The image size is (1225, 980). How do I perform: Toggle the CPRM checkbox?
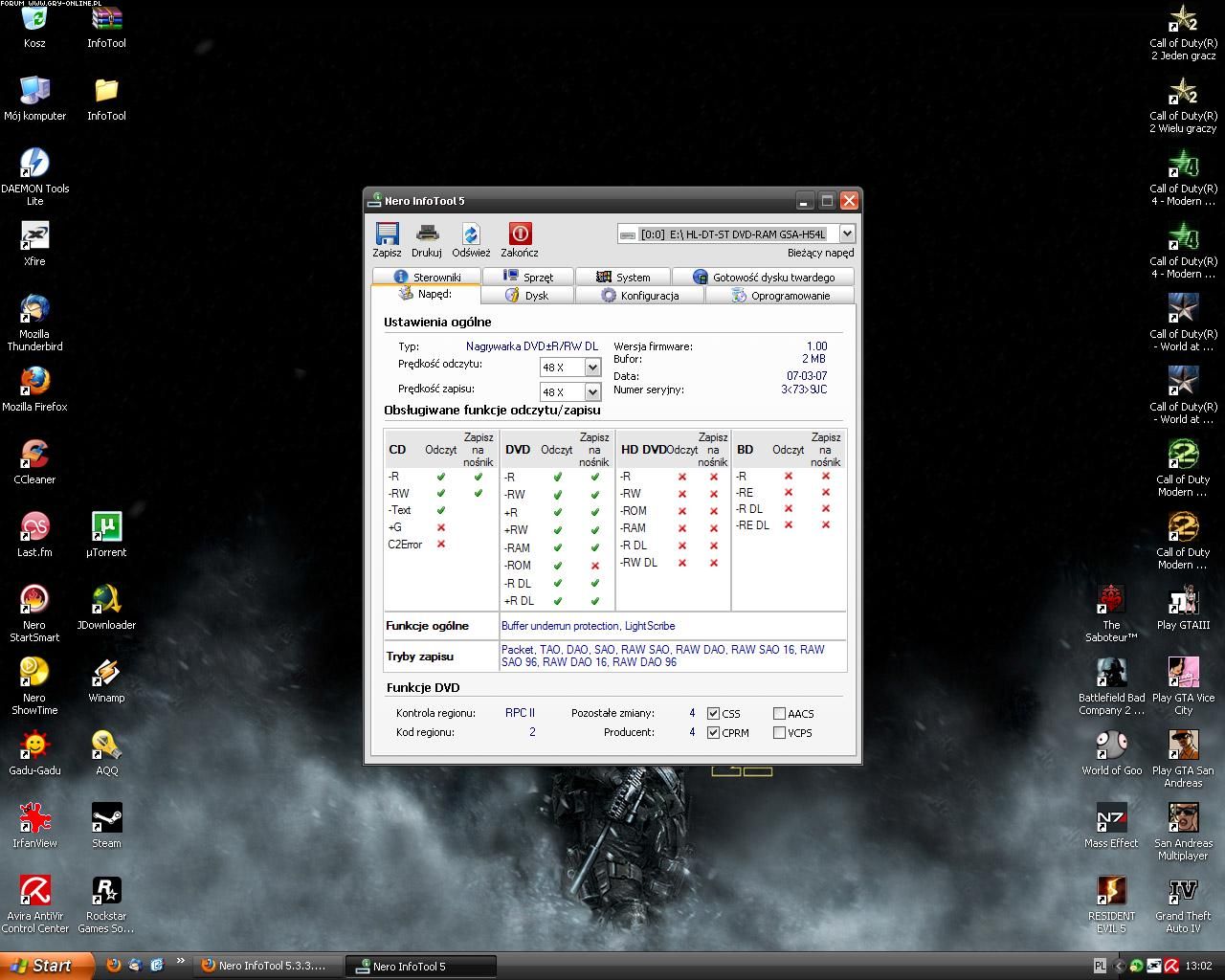[x=713, y=732]
